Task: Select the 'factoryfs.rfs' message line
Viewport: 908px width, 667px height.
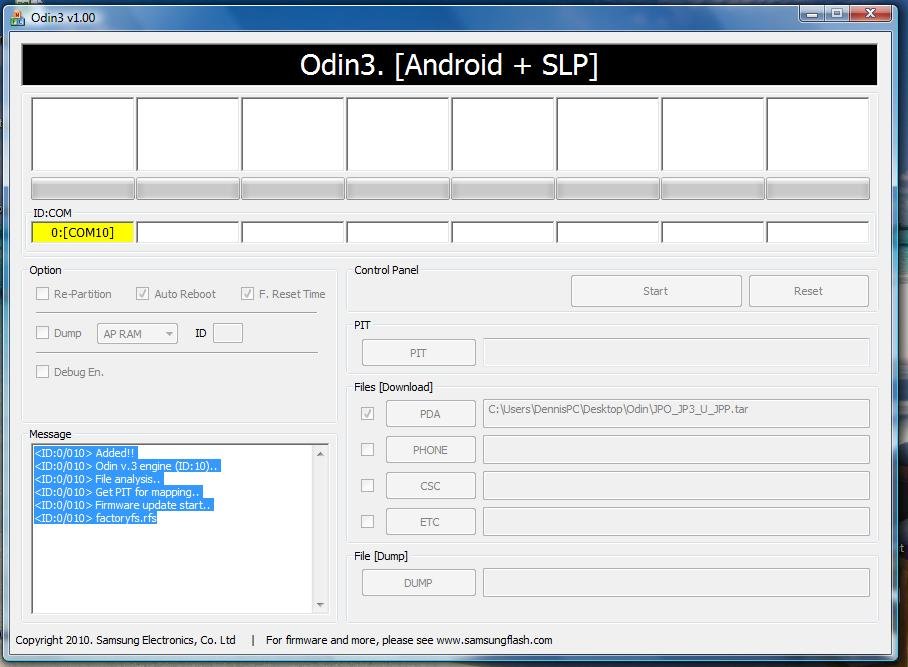Action: 96,518
